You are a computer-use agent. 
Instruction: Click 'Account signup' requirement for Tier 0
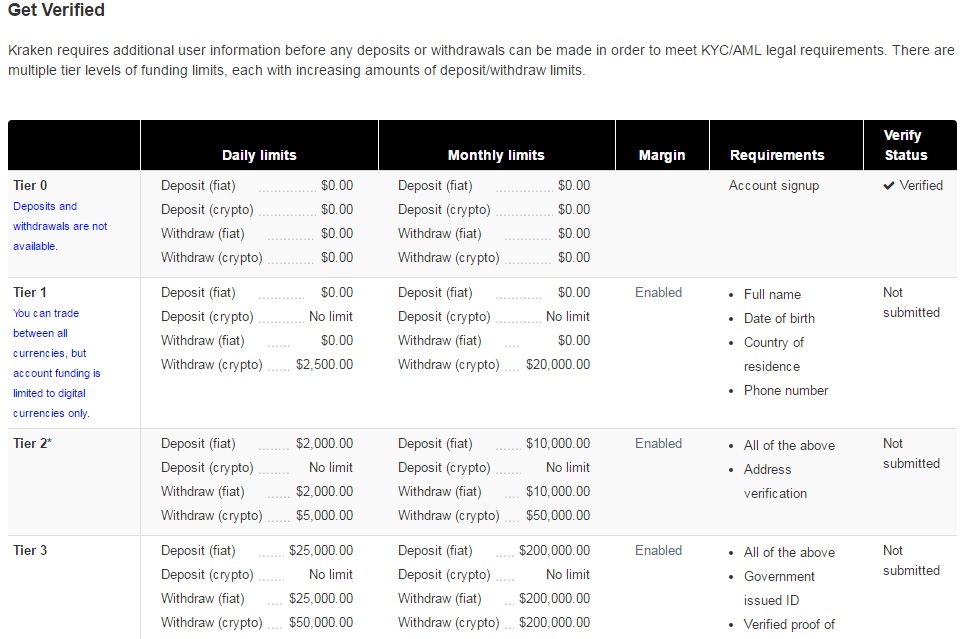773,186
